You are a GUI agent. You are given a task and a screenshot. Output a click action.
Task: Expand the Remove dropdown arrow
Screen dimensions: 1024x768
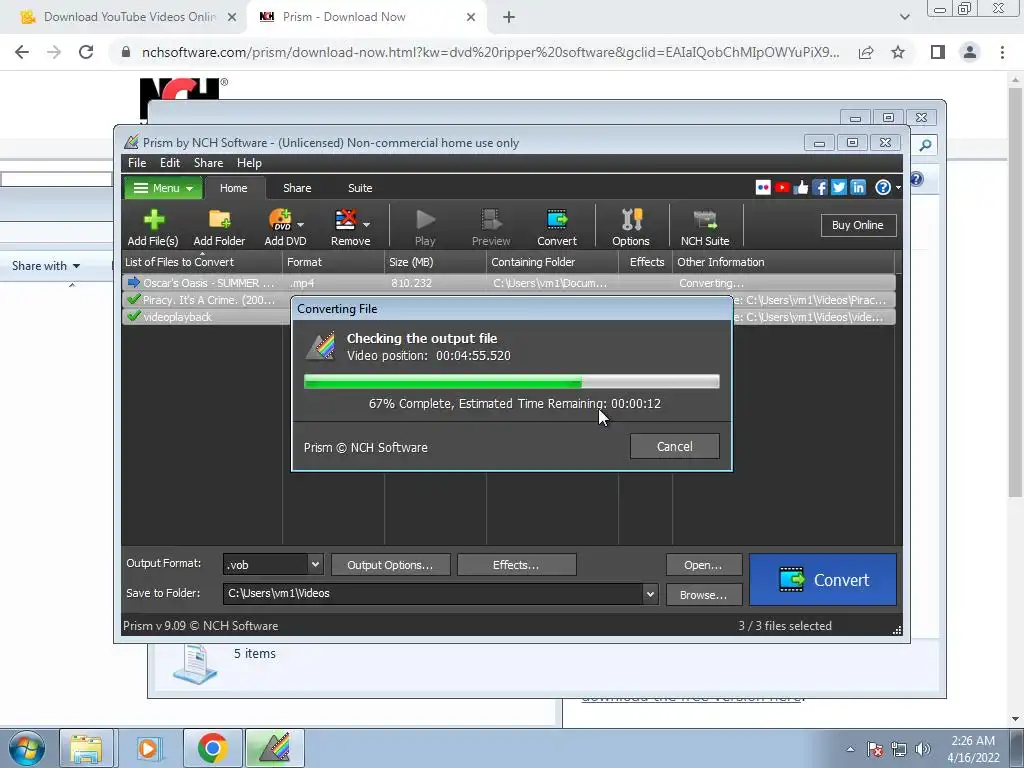pyautogui.click(x=366, y=225)
